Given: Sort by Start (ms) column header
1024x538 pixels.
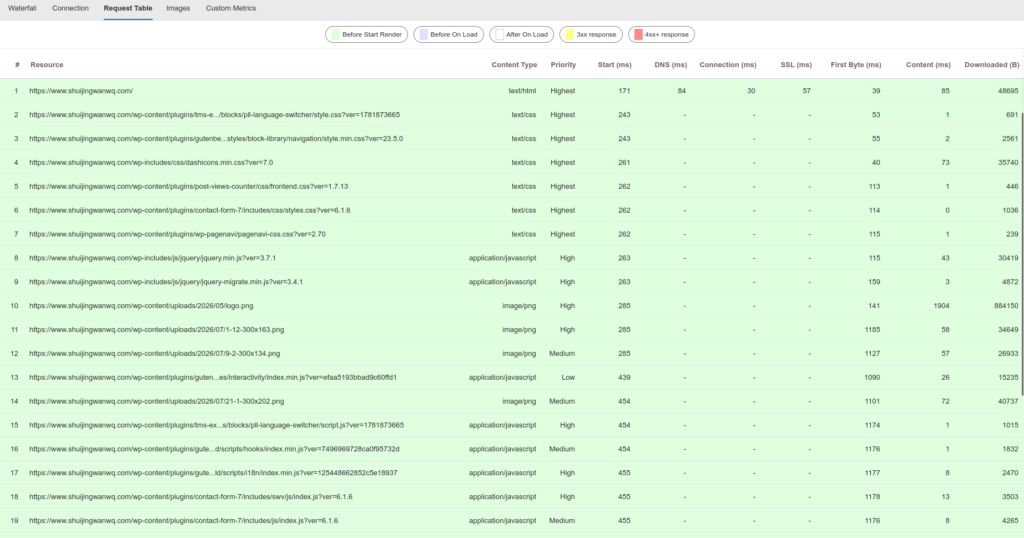Looking at the screenshot, I should click(615, 65).
